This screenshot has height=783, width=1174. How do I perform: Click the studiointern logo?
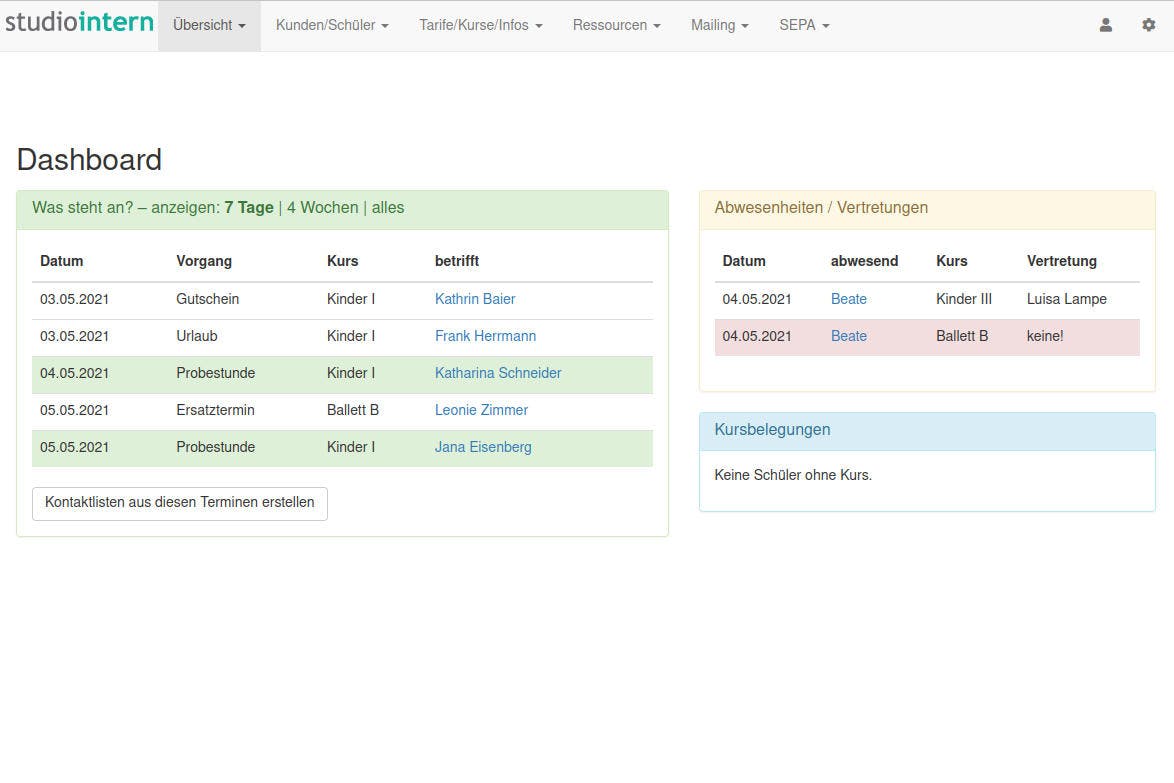[79, 22]
